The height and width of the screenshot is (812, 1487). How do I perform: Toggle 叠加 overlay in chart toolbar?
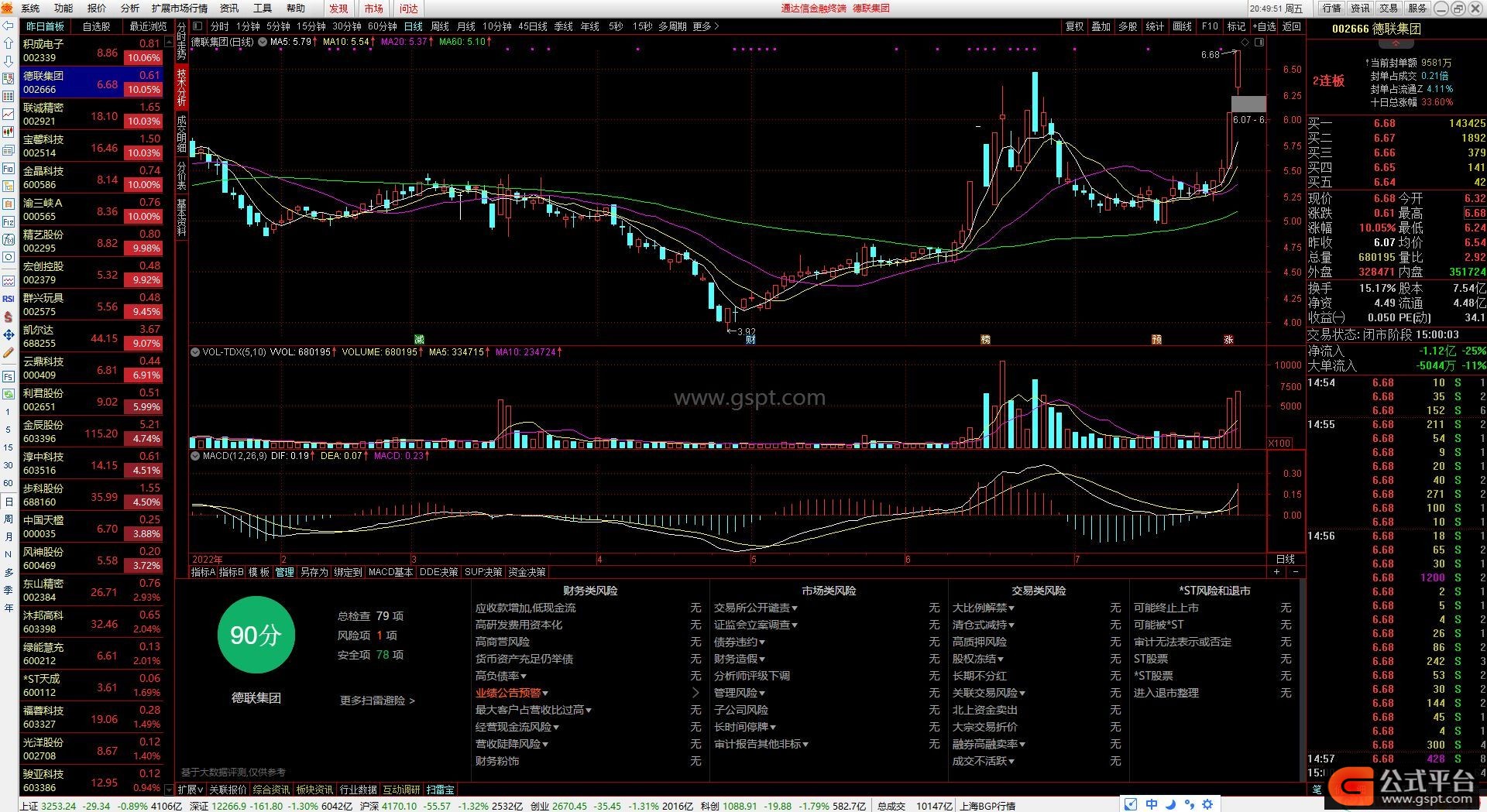point(1101,26)
